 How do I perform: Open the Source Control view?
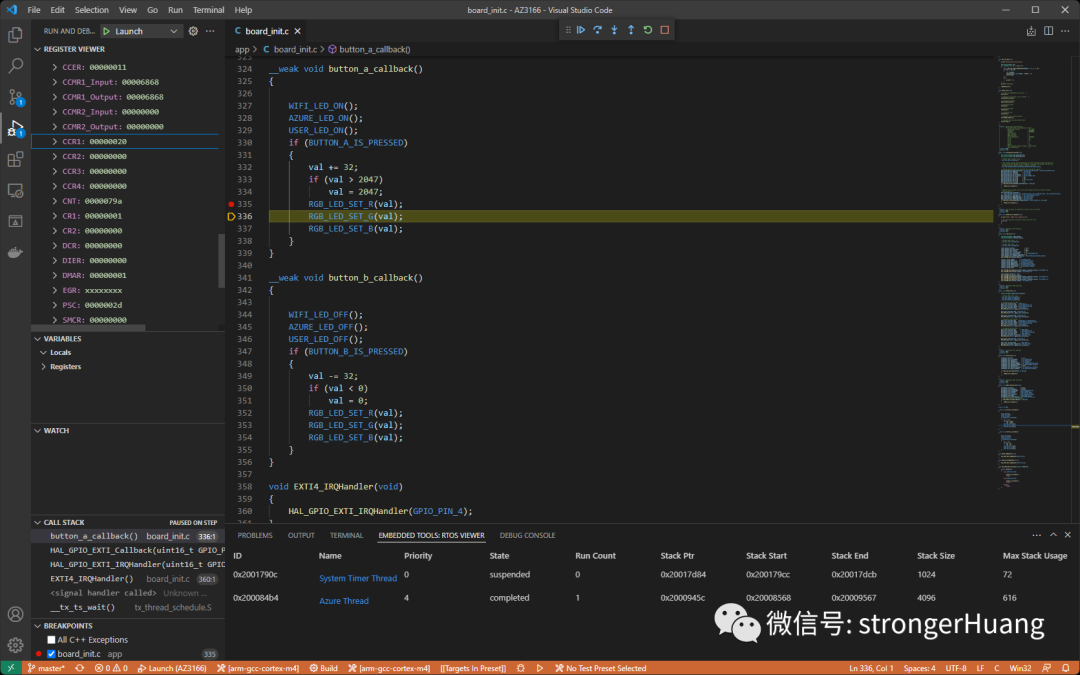pos(15,97)
